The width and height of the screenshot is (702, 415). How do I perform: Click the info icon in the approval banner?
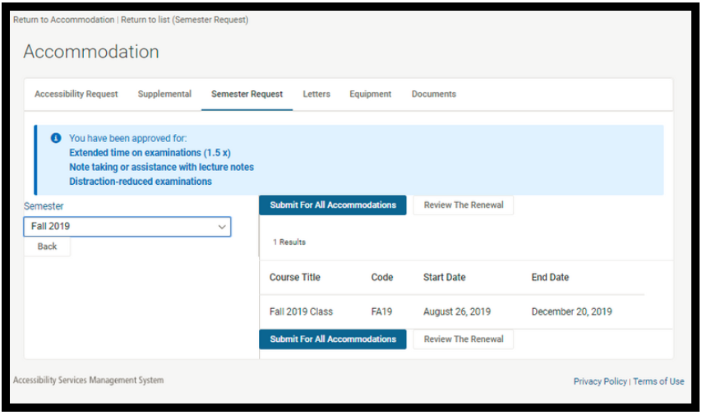click(x=56, y=138)
